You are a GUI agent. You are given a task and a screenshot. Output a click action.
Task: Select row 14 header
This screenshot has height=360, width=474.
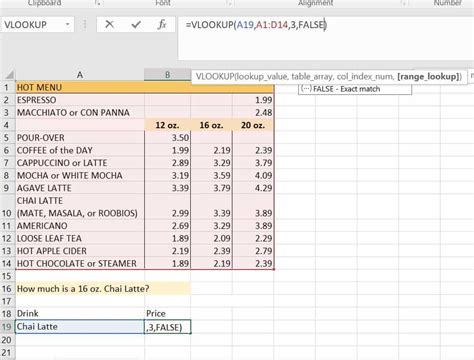coord(7,263)
